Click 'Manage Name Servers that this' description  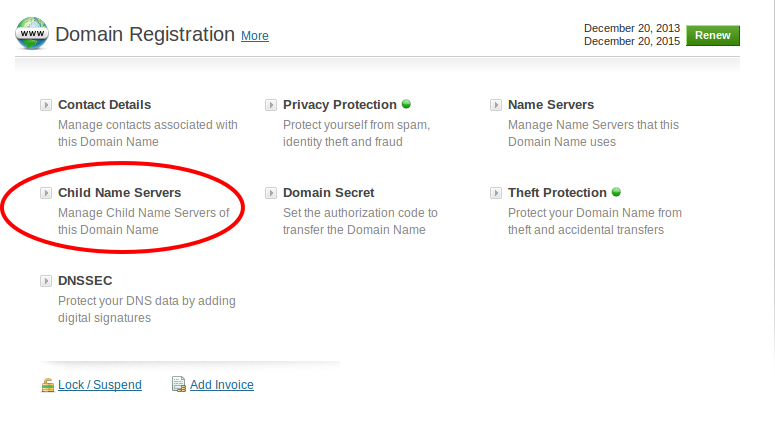pyautogui.click(x=593, y=125)
